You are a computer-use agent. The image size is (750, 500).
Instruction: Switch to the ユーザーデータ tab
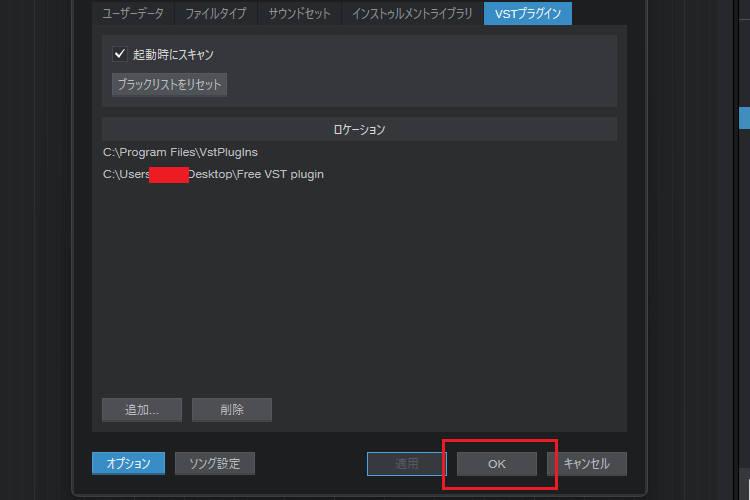133,14
